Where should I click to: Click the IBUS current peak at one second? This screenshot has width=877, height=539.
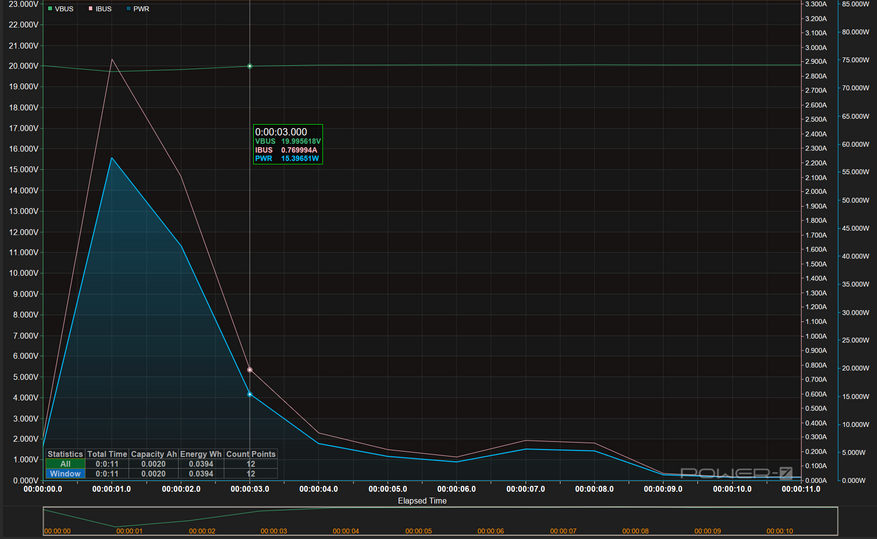pos(112,59)
